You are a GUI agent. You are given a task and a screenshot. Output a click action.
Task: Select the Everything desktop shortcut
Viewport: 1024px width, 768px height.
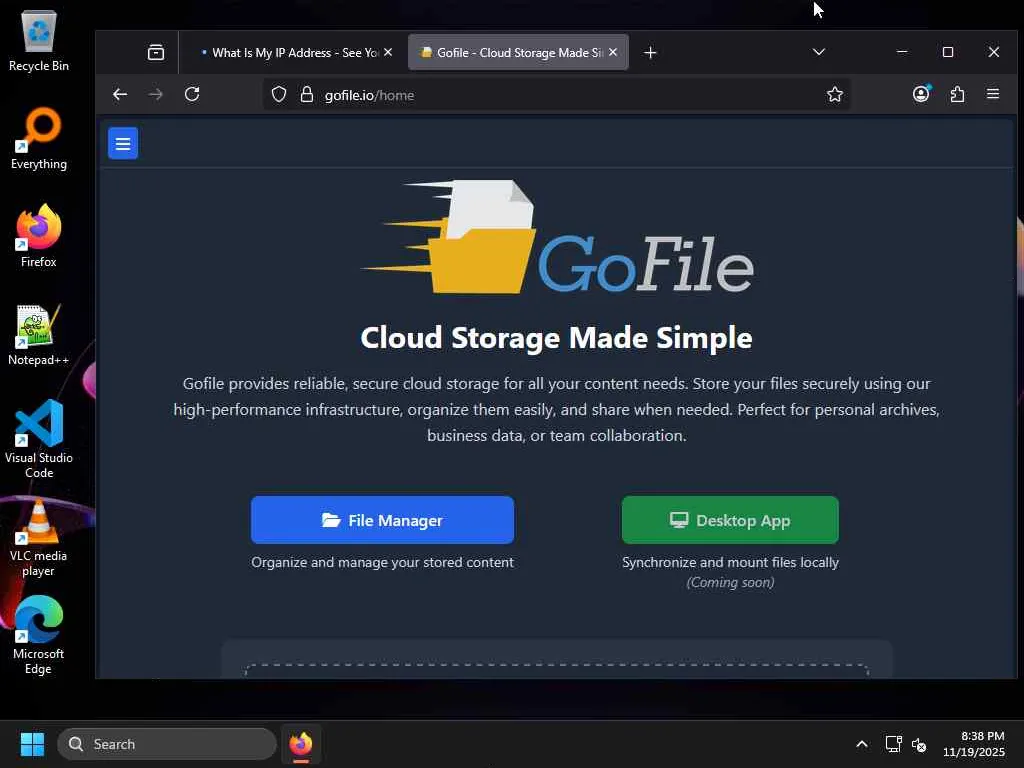(x=39, y=139)
